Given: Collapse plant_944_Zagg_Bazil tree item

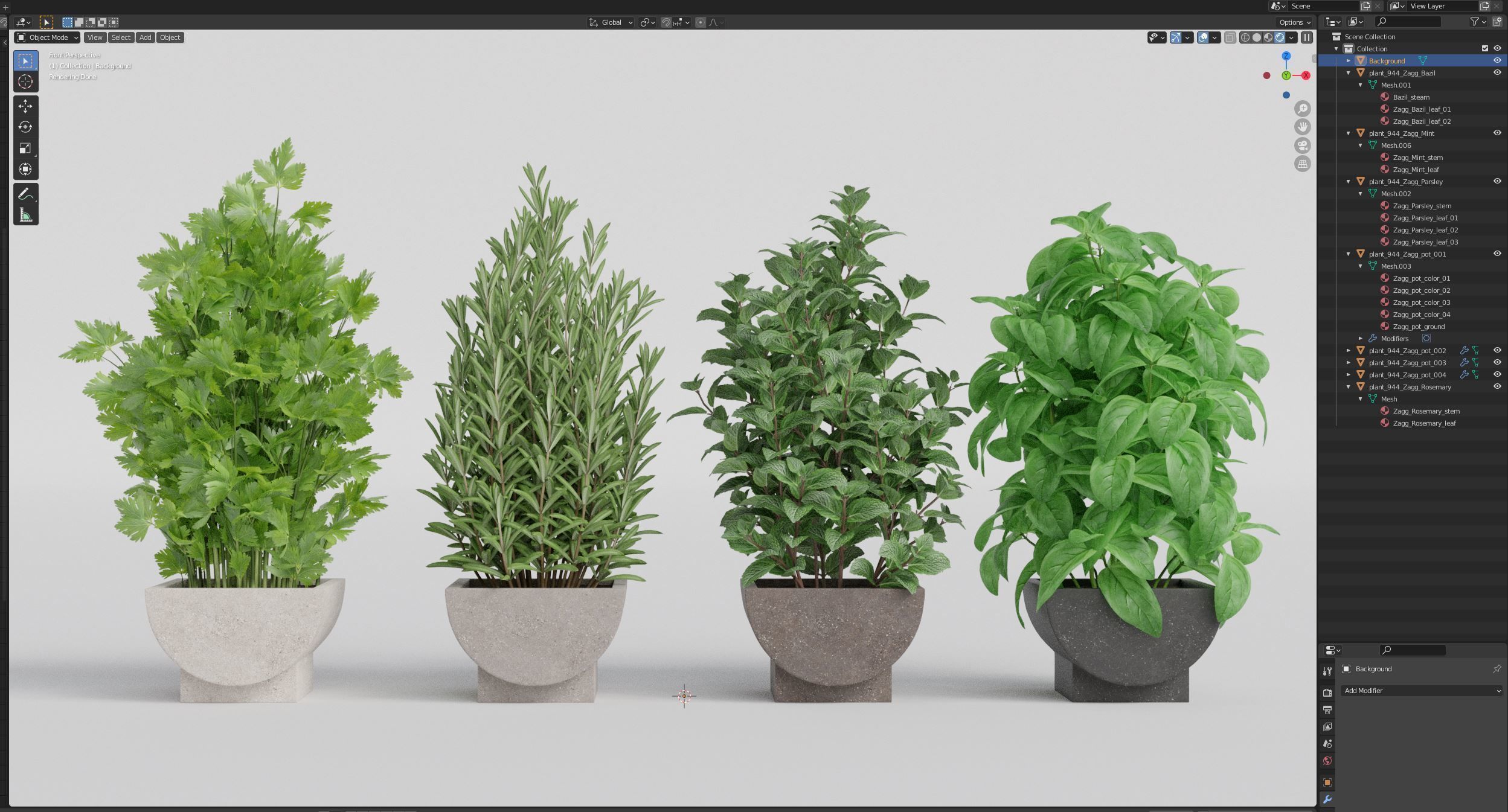Looking at the screenshot, I should point(1349,72).
